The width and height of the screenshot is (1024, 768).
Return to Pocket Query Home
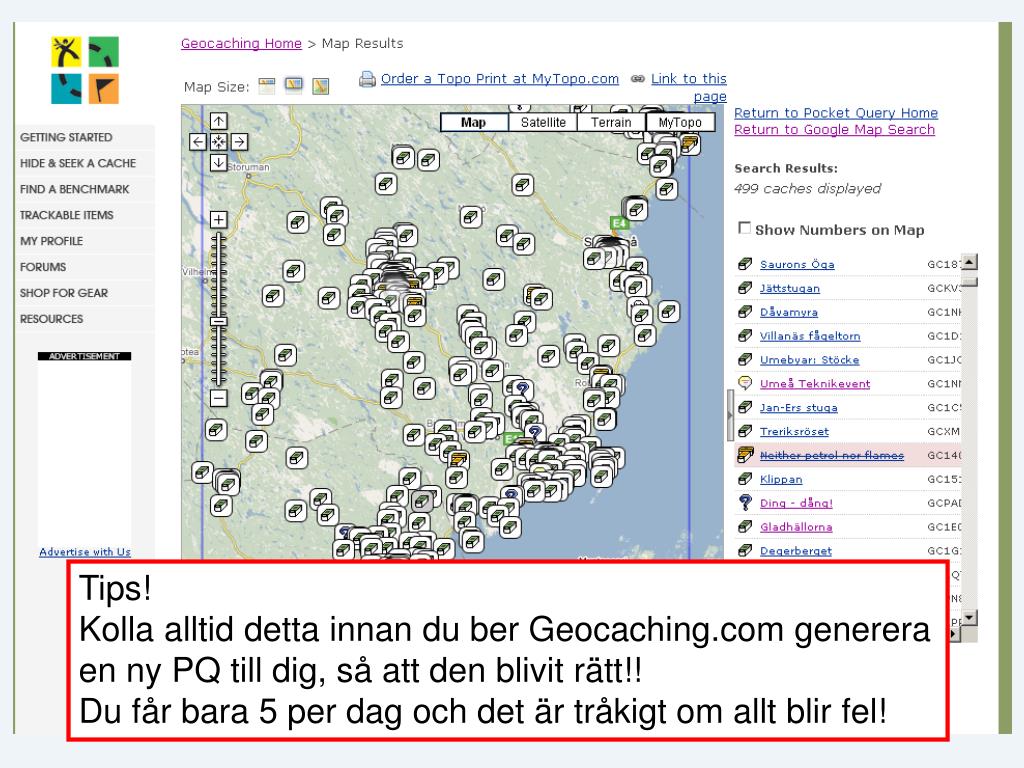pyautogui.click(x=835, y=112)
